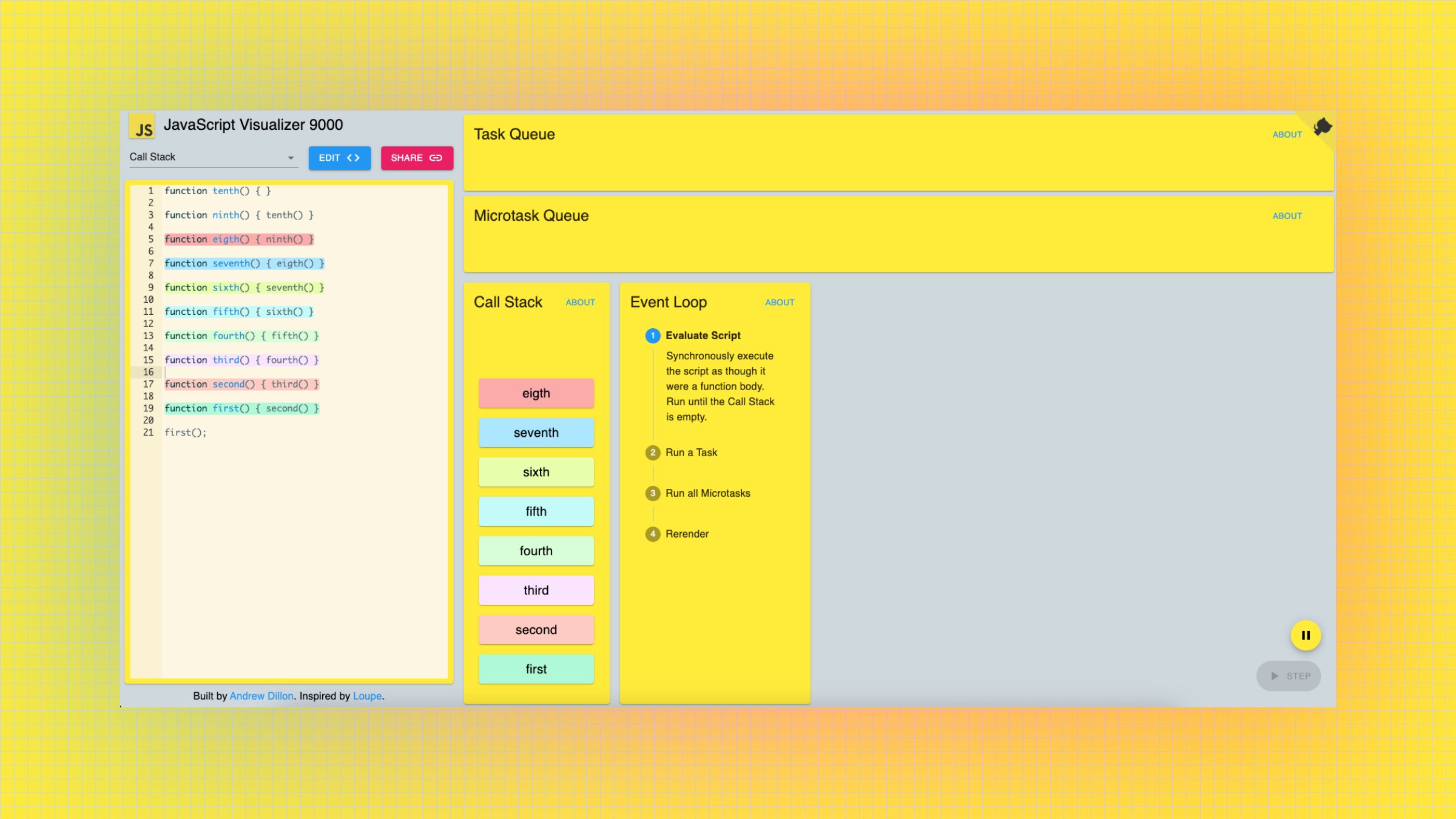Click the green first stack frame

pyautogui.click(x=536, y=669)
